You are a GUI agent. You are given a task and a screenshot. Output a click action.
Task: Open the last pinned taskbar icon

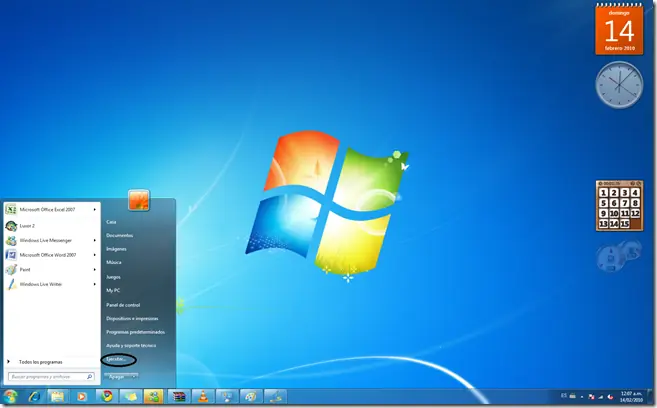pyautogui.click(x=276, y=396)
